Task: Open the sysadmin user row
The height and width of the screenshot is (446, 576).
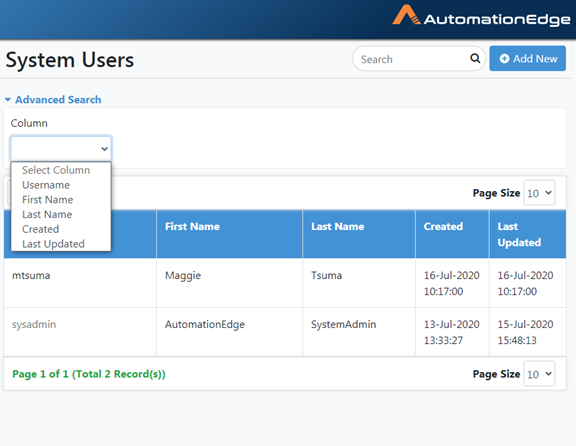Action: (x=285, y=332)
